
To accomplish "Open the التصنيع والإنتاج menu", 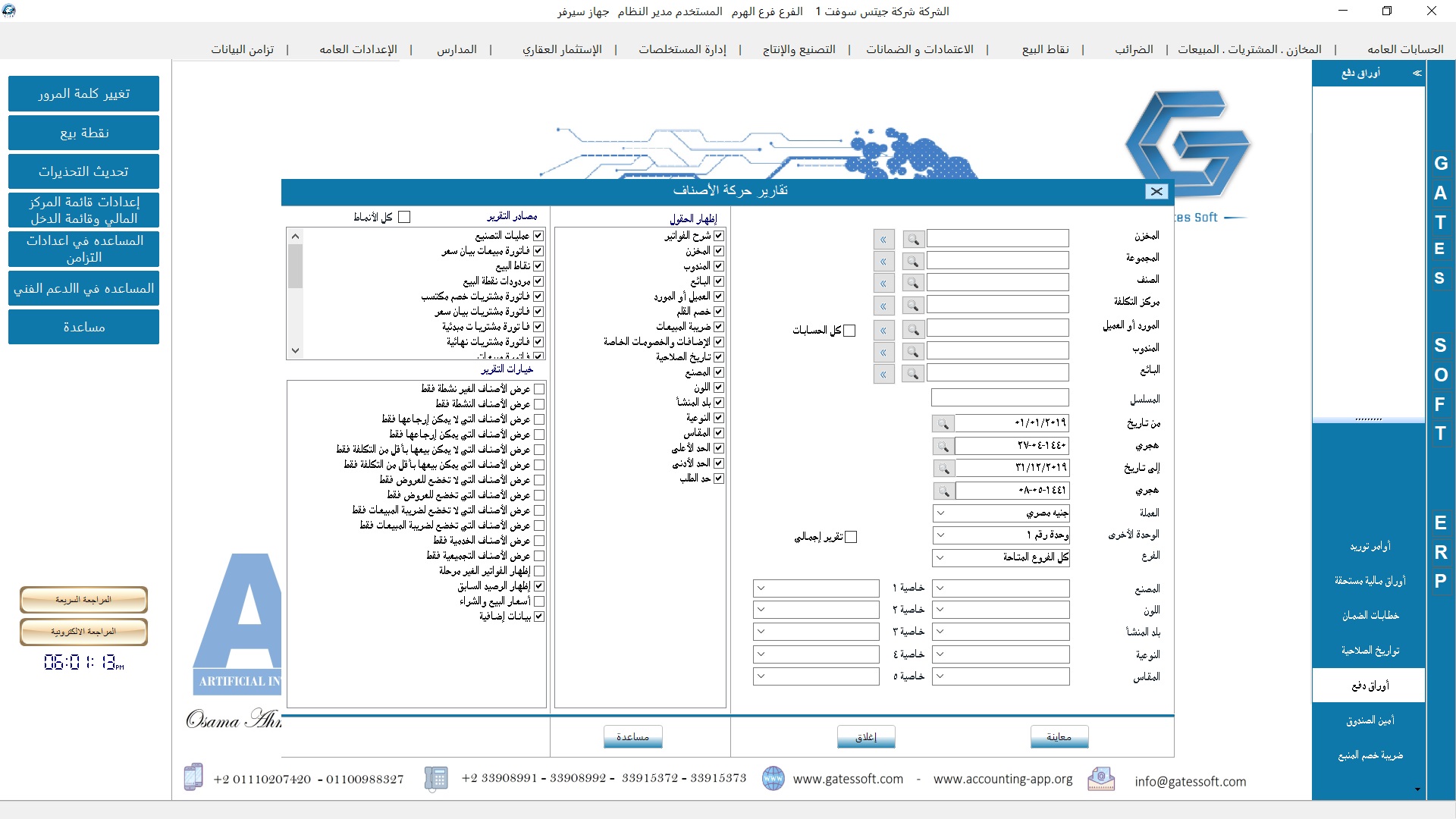I will 799,49.
